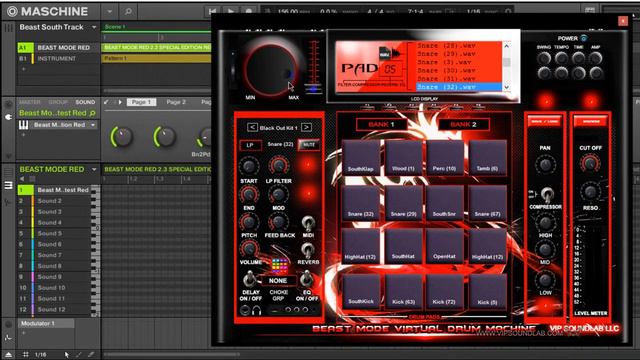Click the piano keys plug-in icon
640x360 pixels.
pos(23,125)
